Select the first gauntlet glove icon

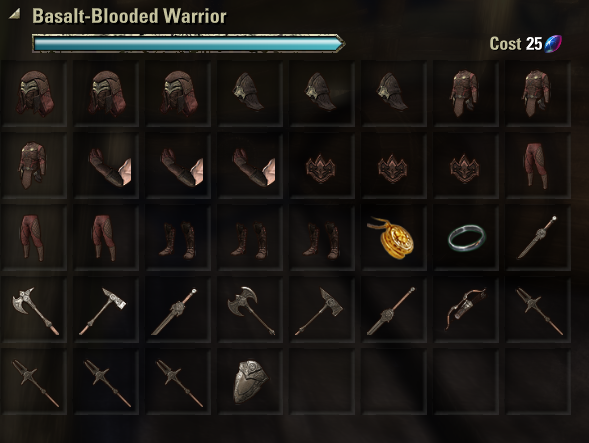coord(106,165)
